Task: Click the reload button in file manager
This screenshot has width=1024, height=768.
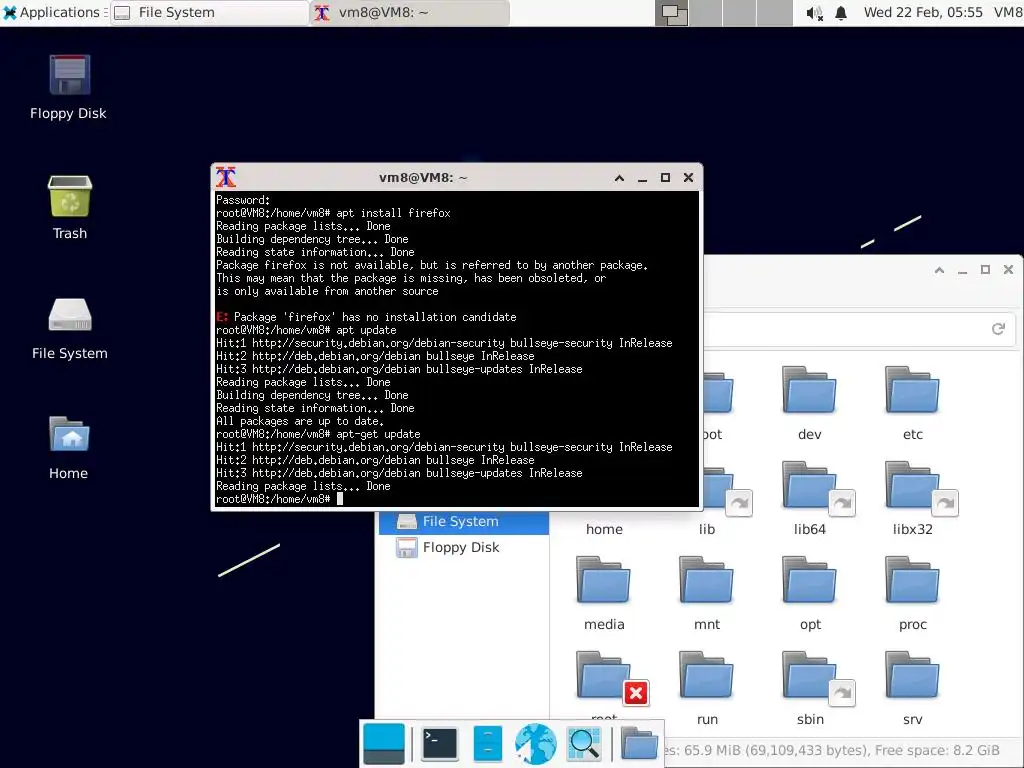Action: [x=998, y=329]
